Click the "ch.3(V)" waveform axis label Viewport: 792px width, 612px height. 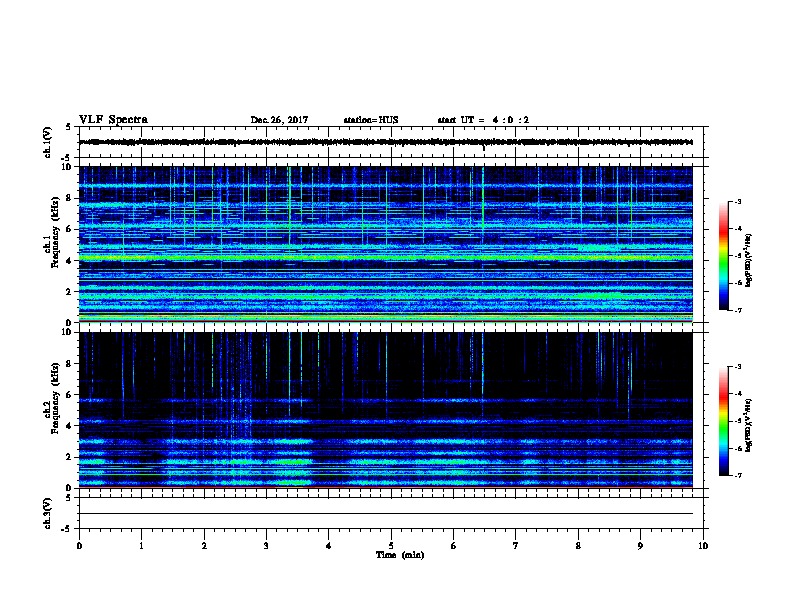[47, 513]
